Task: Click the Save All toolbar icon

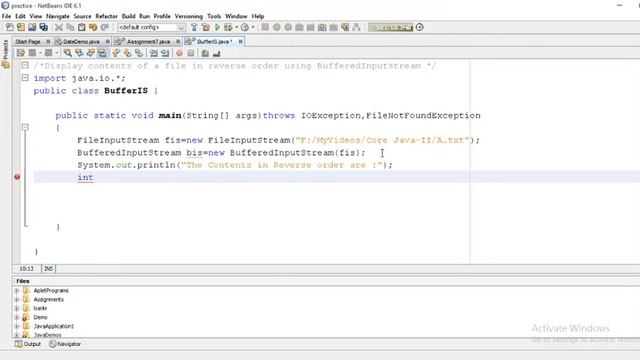Action: click(x=44, y=27)
